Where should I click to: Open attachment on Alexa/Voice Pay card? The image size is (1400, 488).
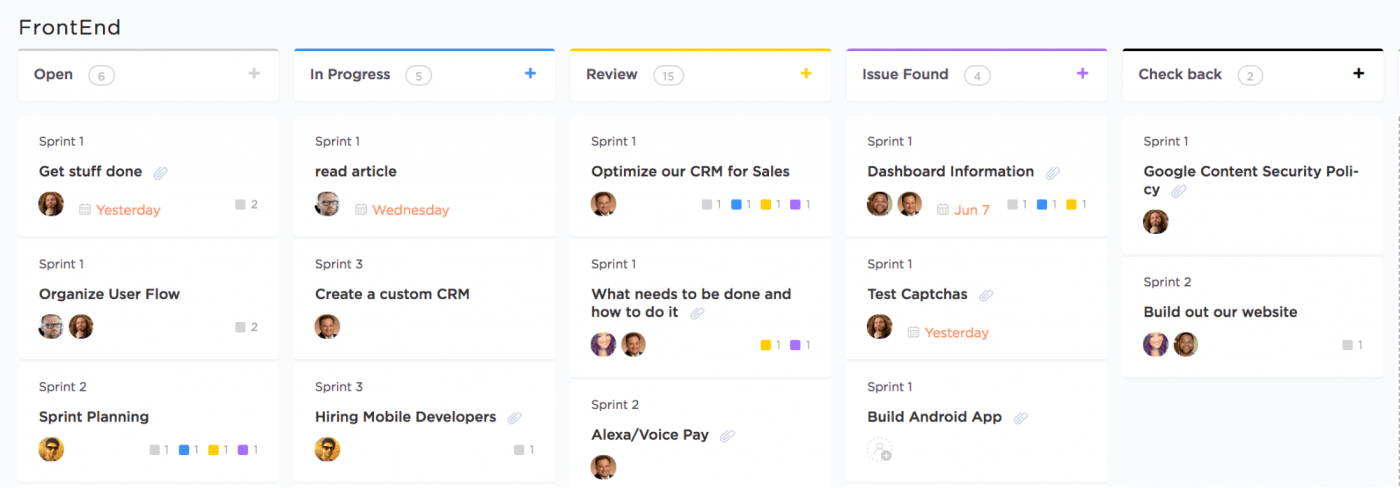pos(727,436)
